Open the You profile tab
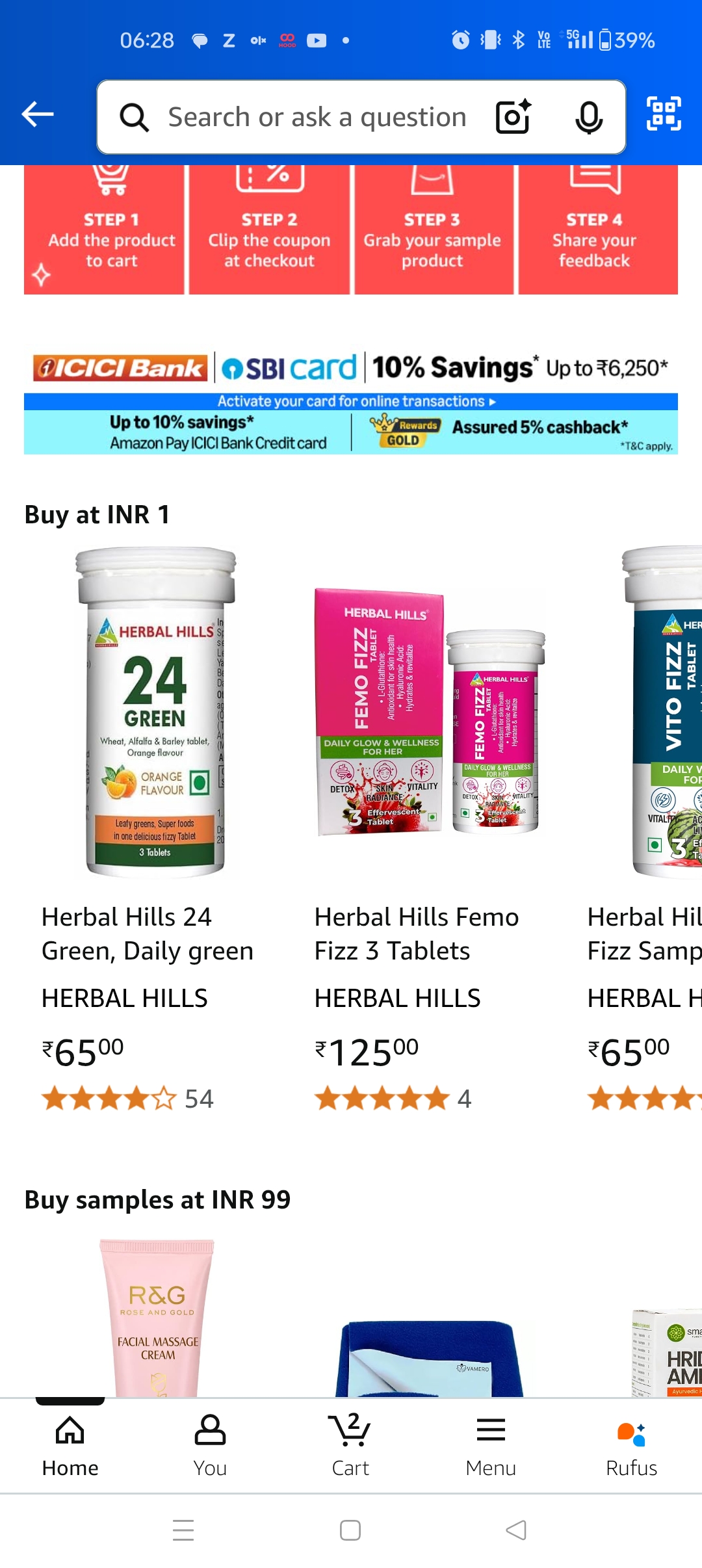 pos(210,1445)
